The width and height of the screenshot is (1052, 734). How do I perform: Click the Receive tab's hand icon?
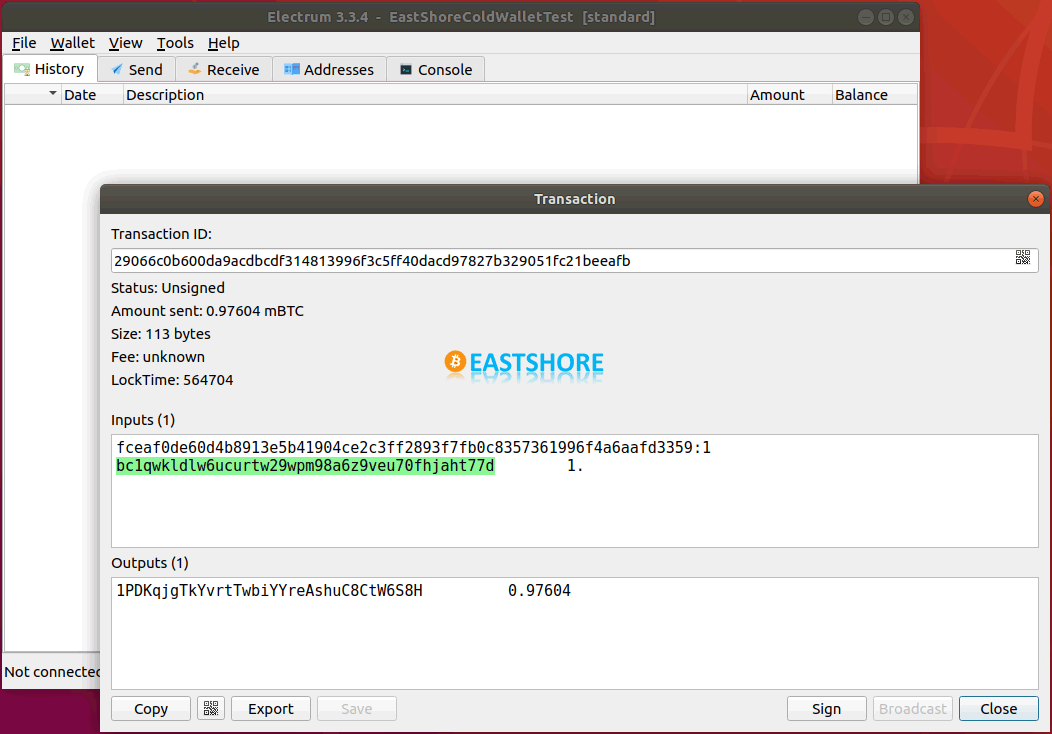tap(195, 69)
